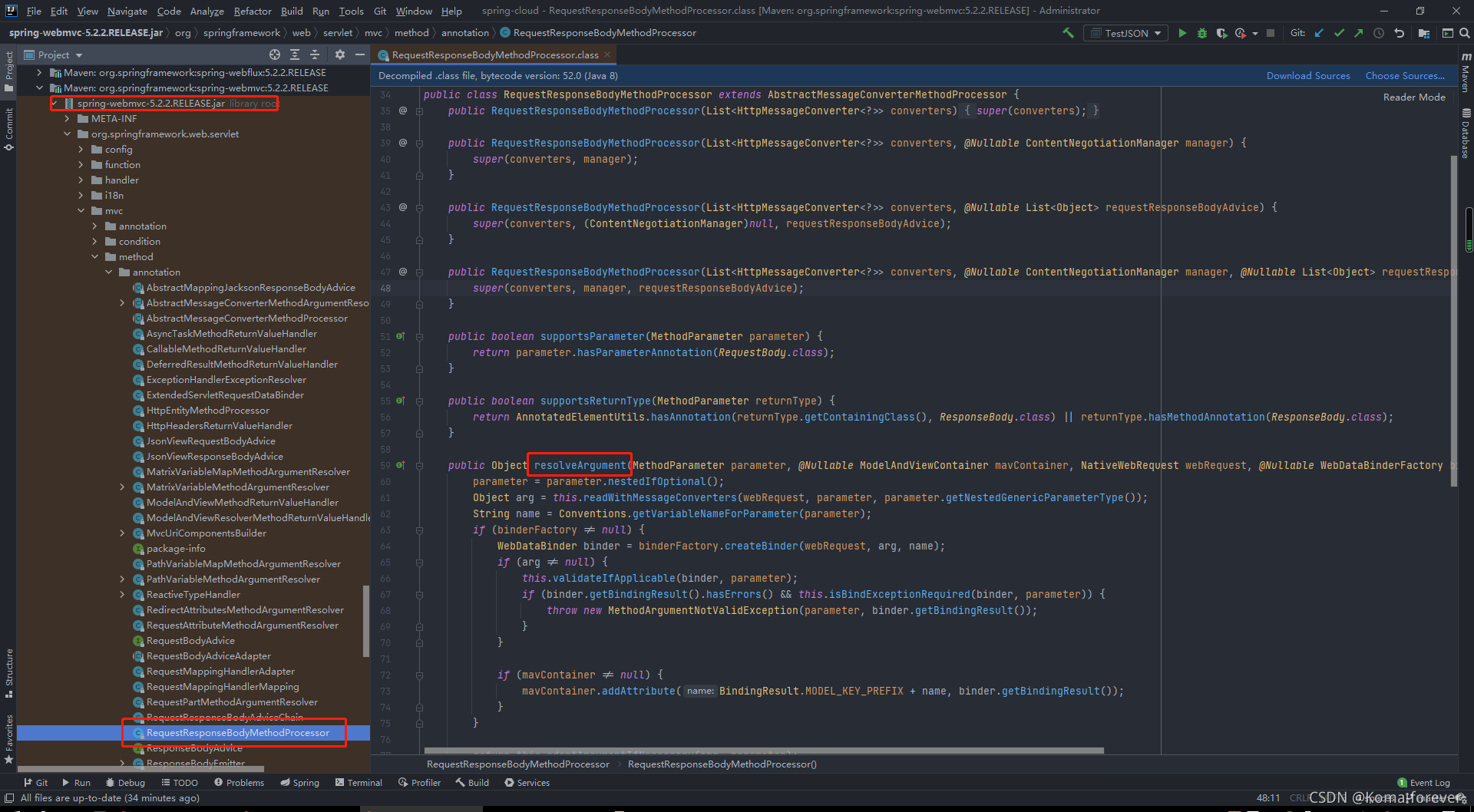Image resolution: width=1474 pixels, height=812 pixels.
Task: Collapse the Maven spring-webmvc library node
Action: click(39, 87)
